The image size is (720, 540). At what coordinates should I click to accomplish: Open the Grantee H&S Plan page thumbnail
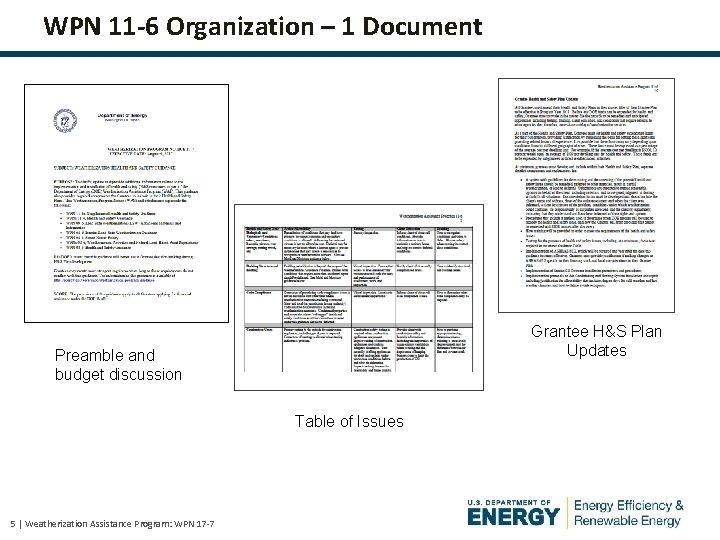point(586,195)
